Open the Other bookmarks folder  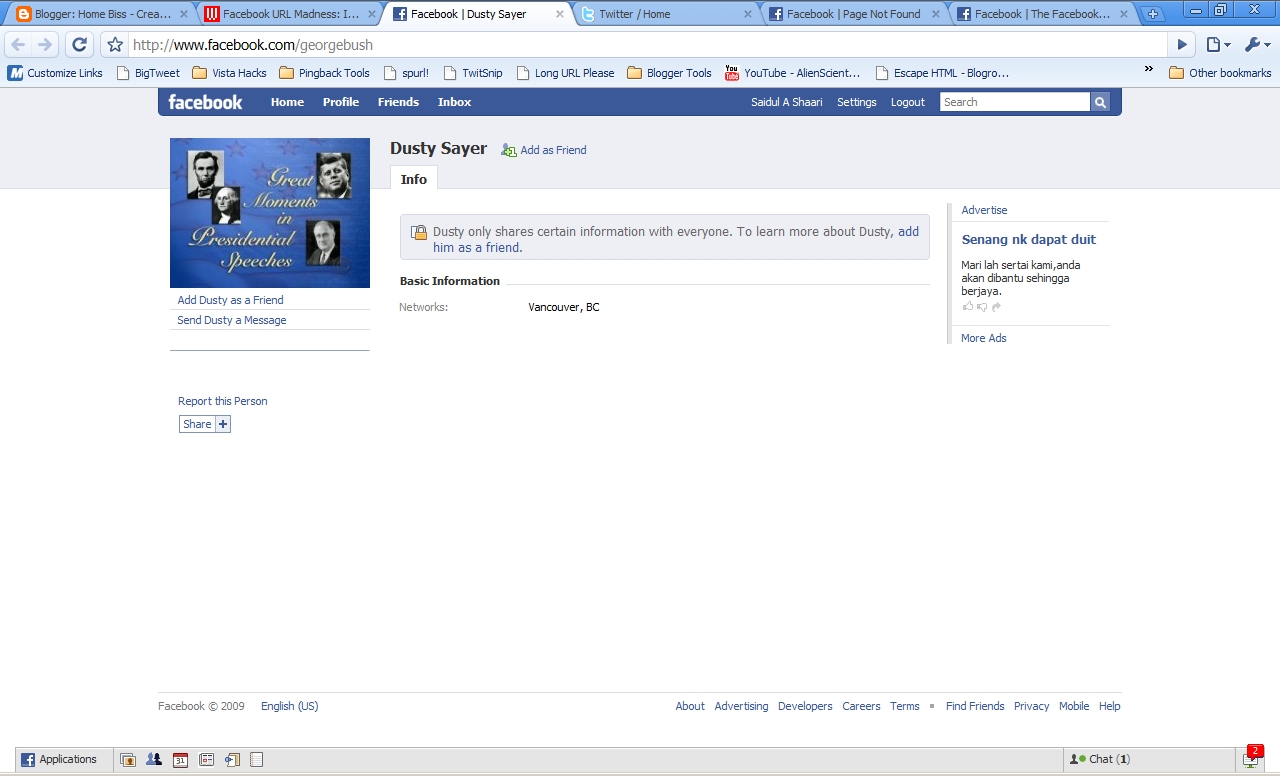pos(1219,73)
